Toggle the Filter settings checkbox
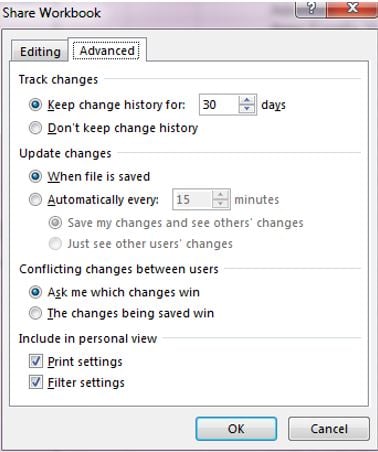 (x=36, y=382)
